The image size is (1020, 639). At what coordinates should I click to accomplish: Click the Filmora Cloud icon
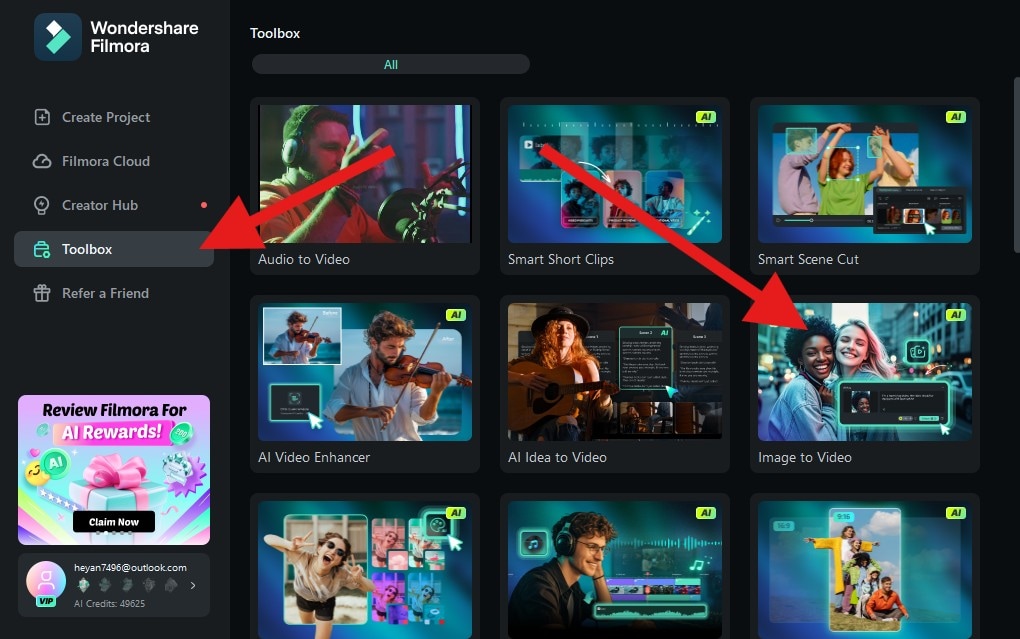click(42, 161)
